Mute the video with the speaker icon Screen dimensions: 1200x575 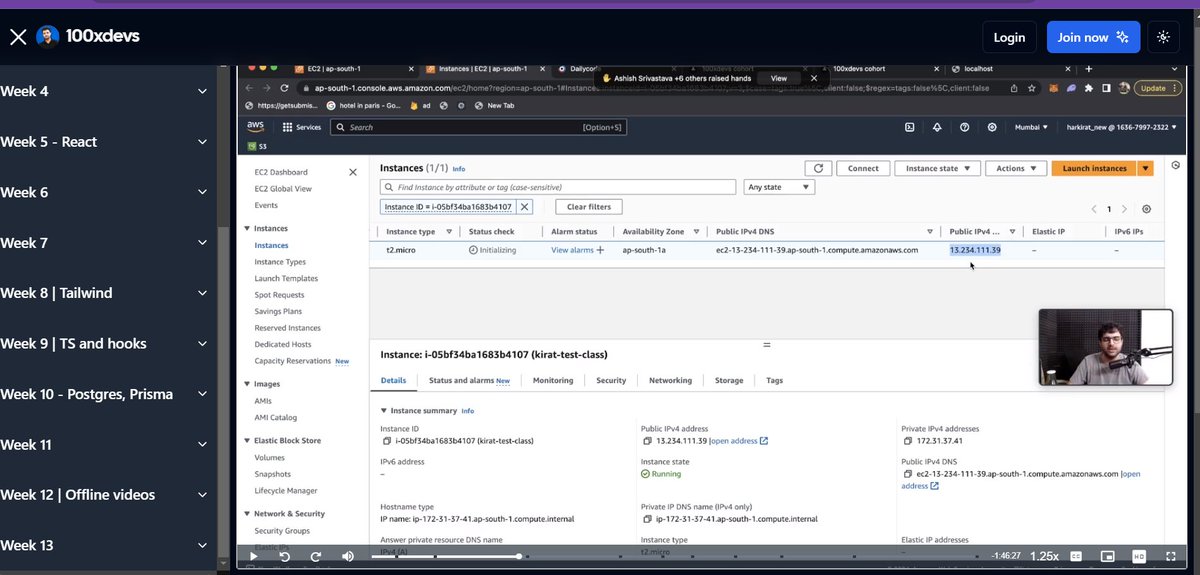click(x=348, y=556)
